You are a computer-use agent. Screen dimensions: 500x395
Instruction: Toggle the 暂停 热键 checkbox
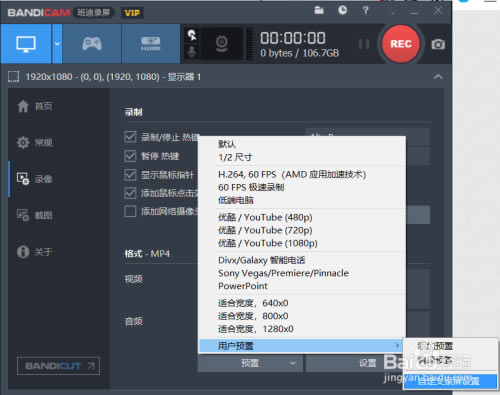pyautogui.click(x=130, y=156)
